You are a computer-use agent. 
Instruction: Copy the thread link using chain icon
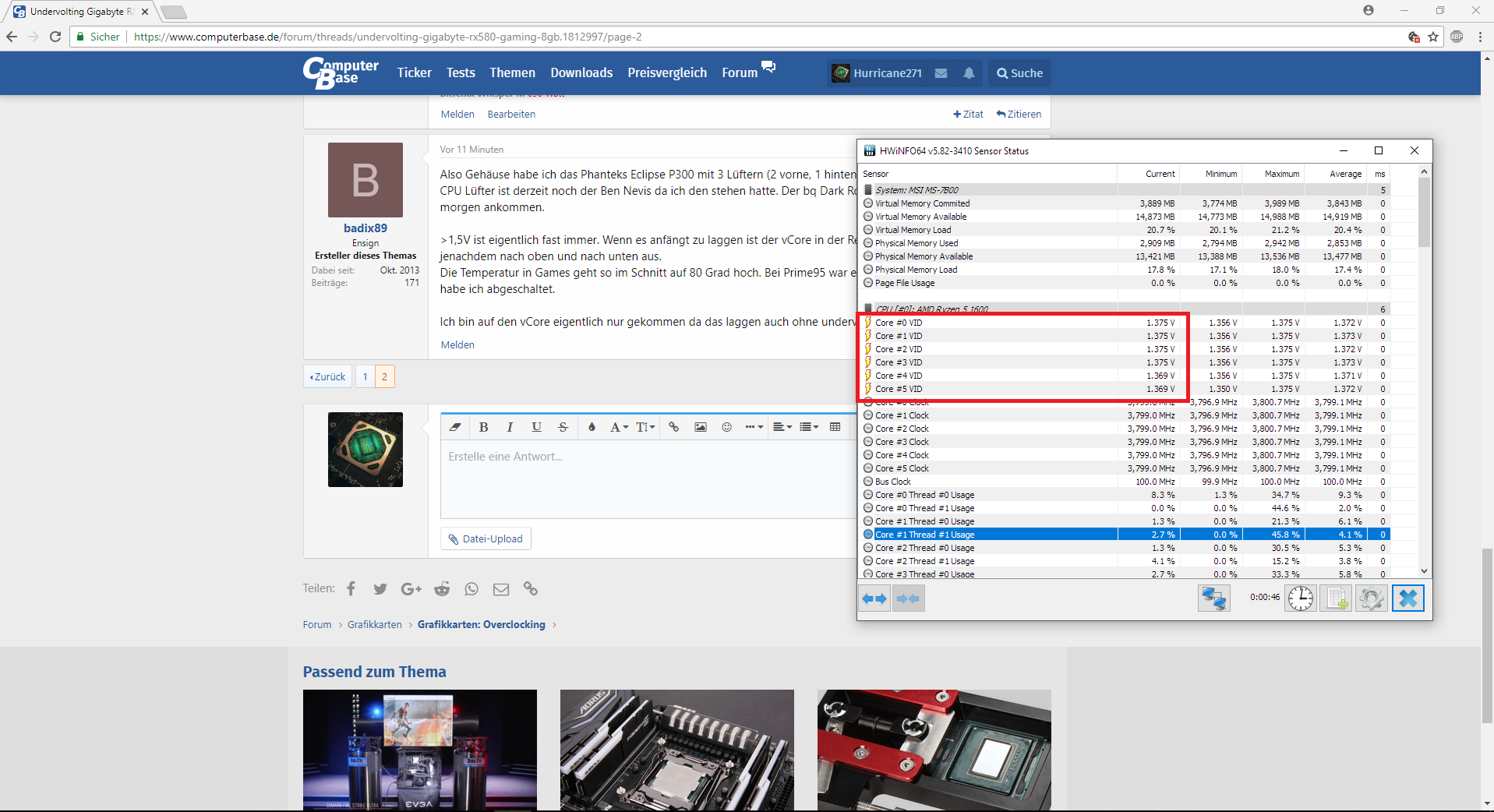[531, 589]
